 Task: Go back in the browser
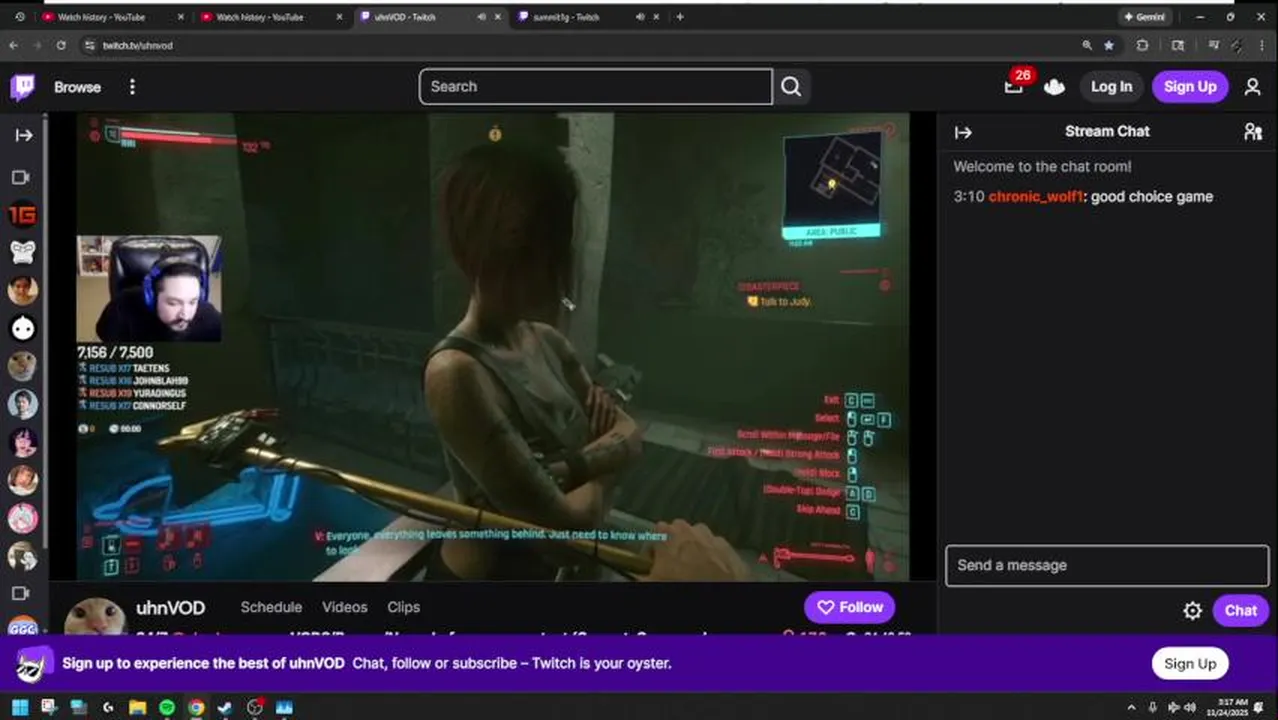click(14, 45)
